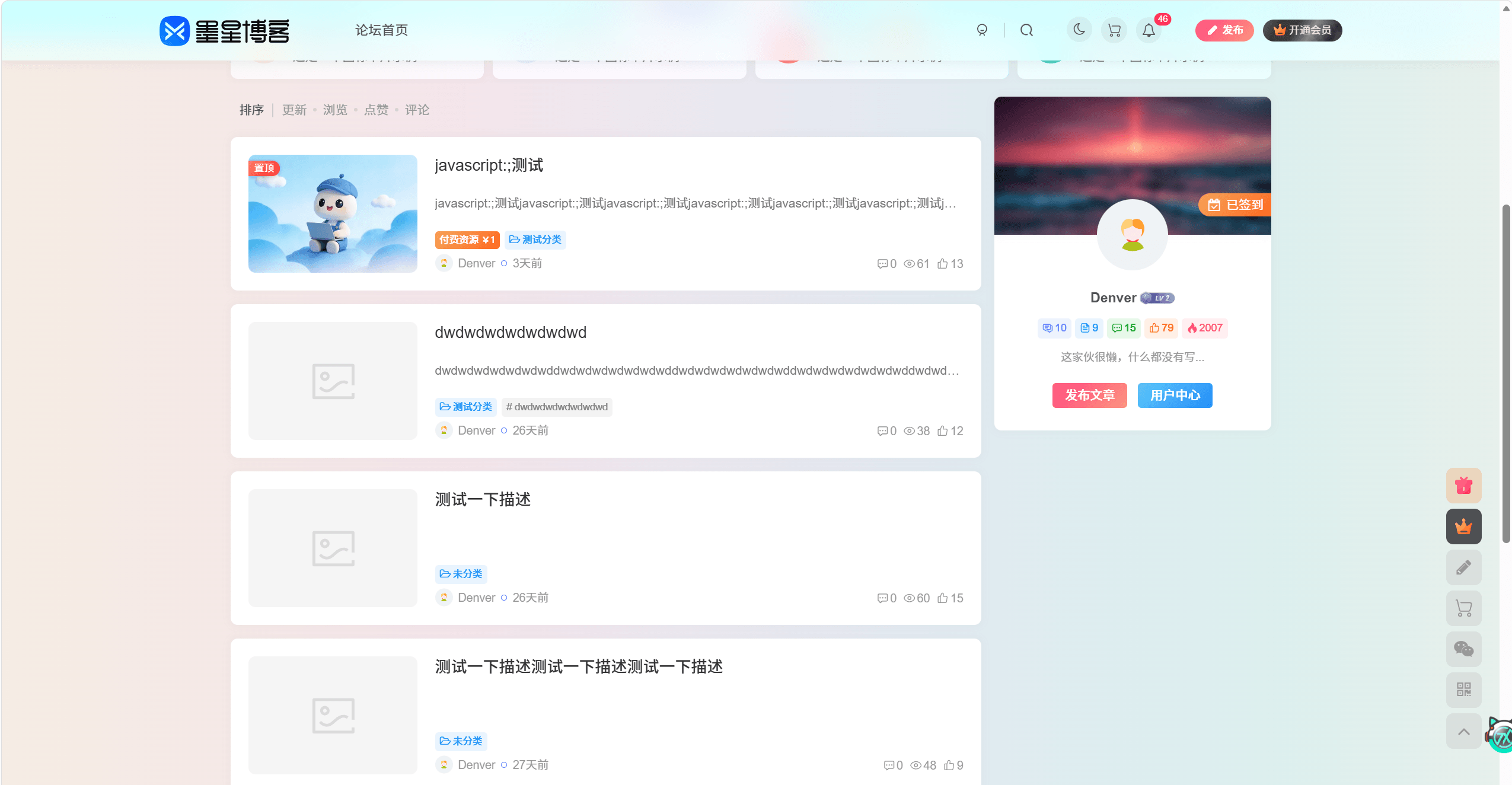Click the red 发布 button in header
Image resolution: width=1512 pixels, height=785 pixels.
click(1224, 30)
